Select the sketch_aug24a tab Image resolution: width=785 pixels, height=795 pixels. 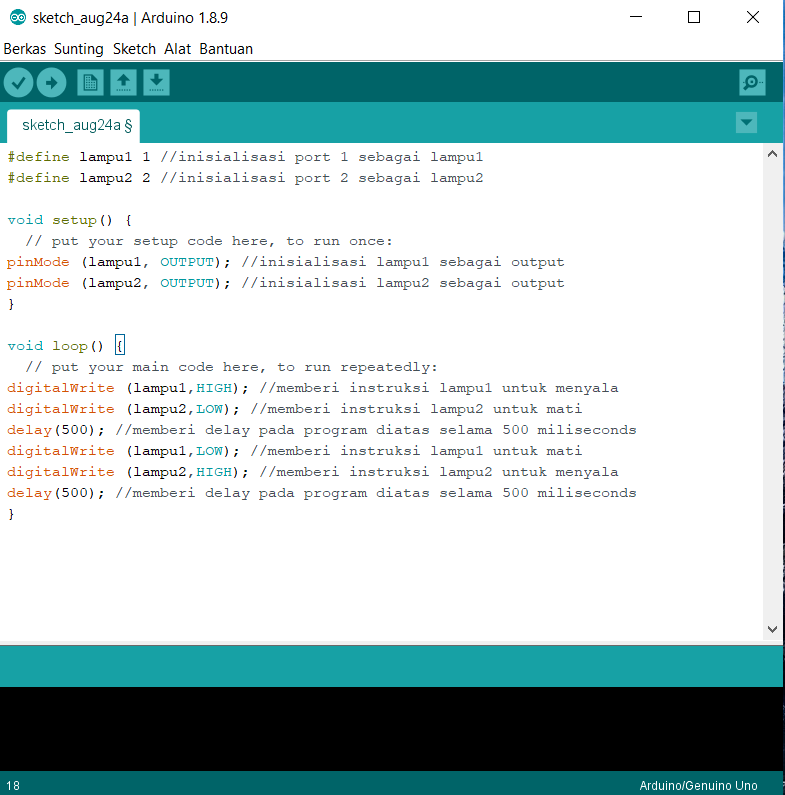click(74, 125)
